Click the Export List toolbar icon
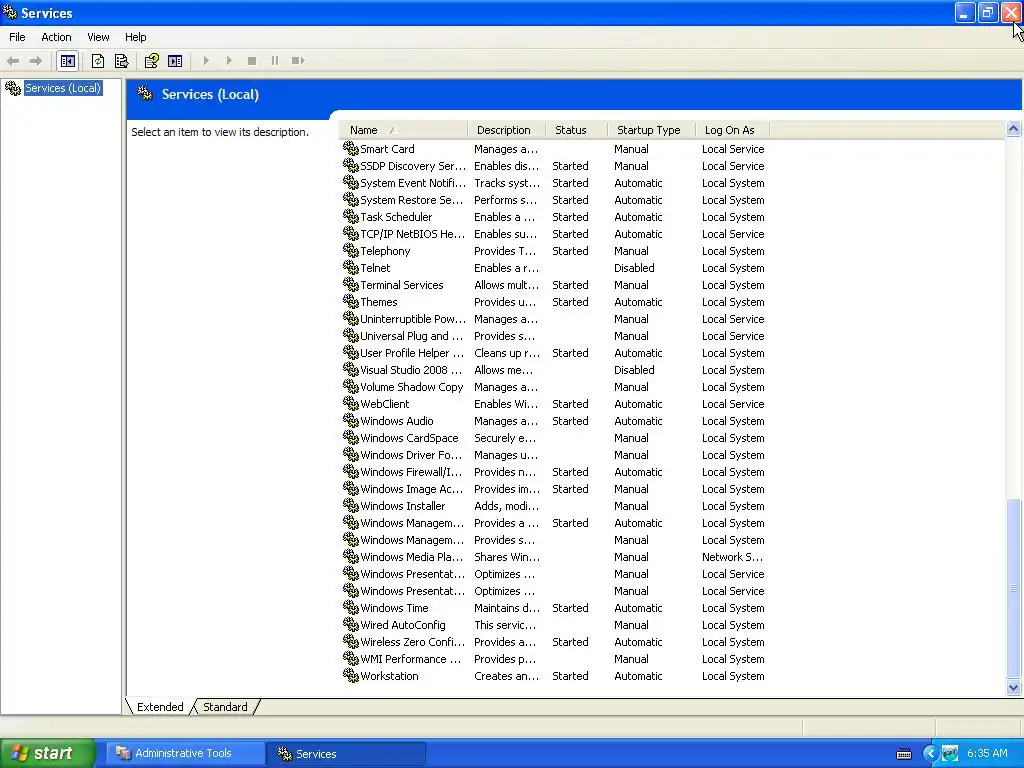Image resolution: width=1024 pixels, height=768 pixels. point(121,61)
